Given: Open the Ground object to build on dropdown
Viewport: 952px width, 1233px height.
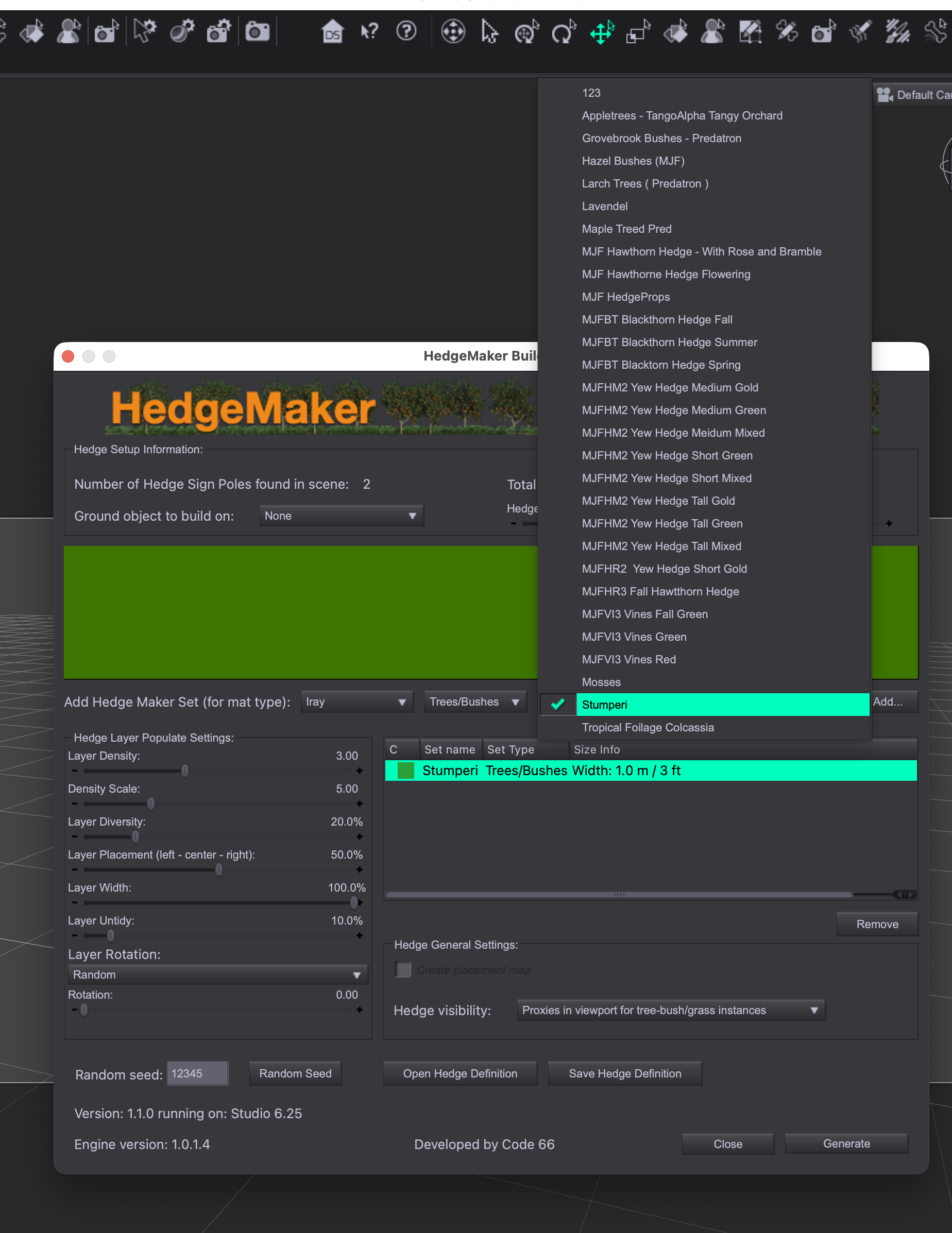Looking at the screenshot, I should (342, 516).
